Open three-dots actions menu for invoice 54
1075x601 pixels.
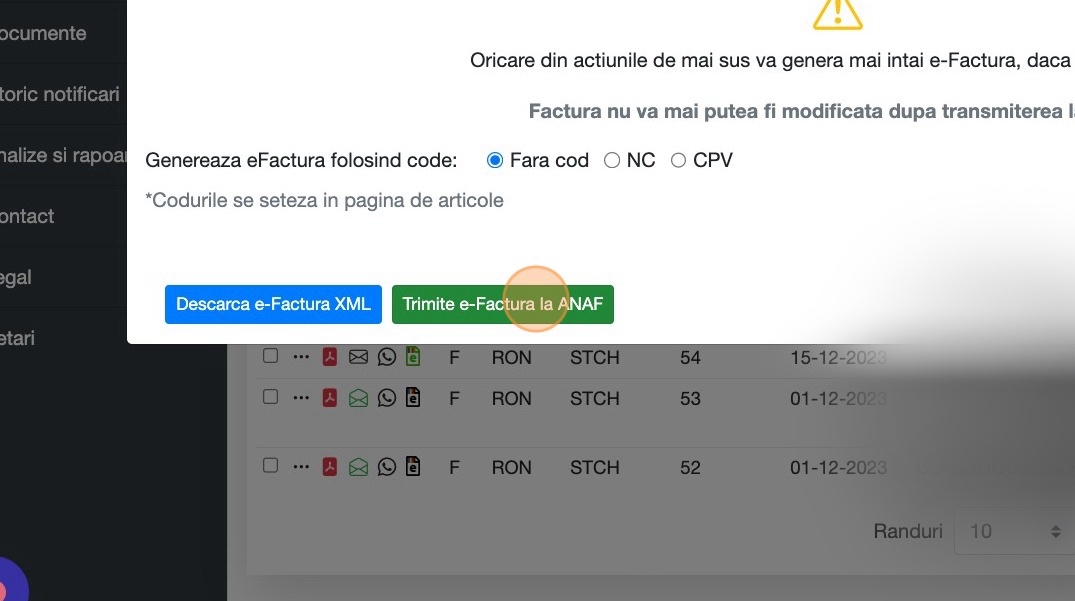pos(301,357)
